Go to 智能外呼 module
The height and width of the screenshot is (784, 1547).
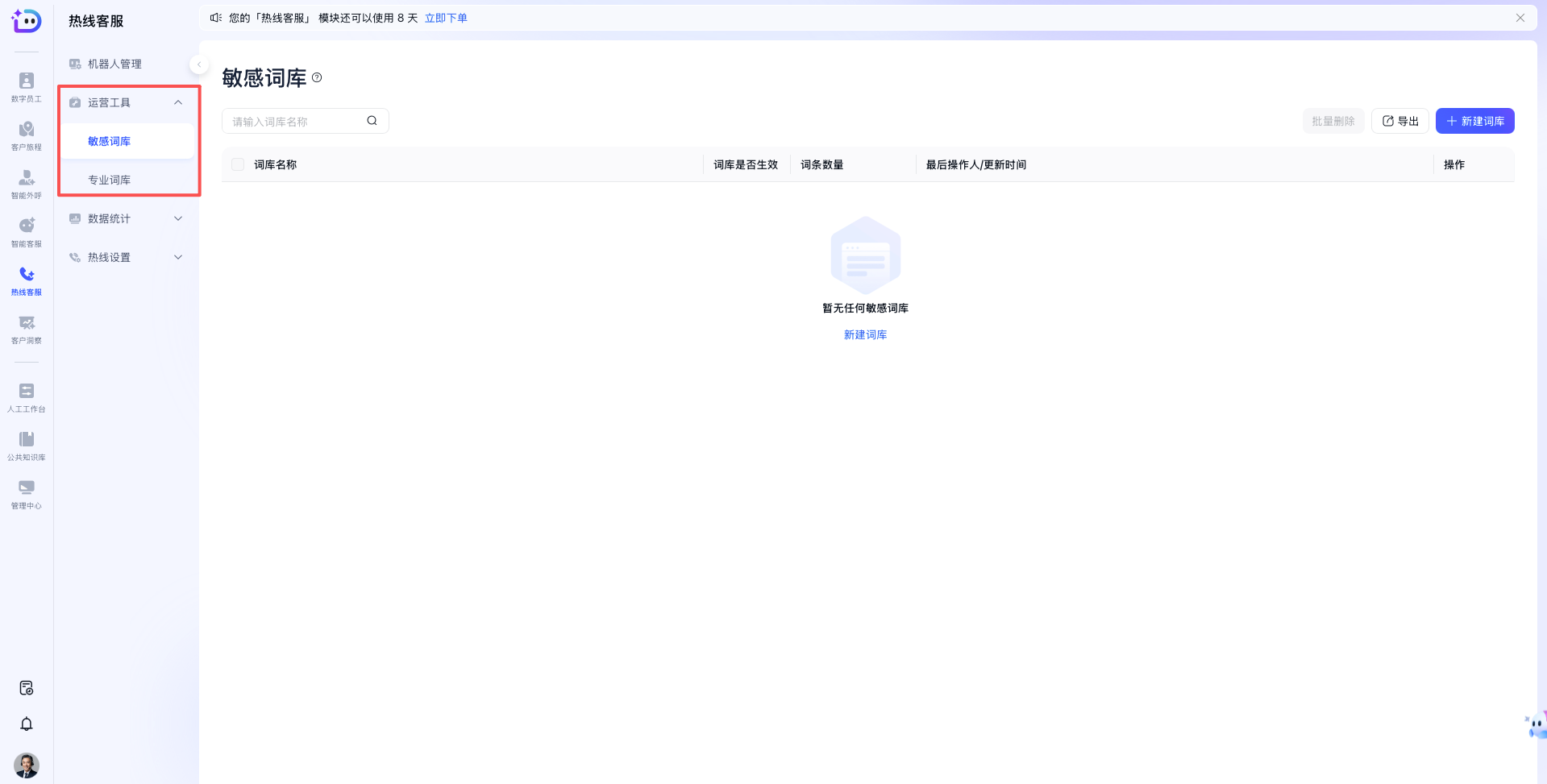click(27, 184)
